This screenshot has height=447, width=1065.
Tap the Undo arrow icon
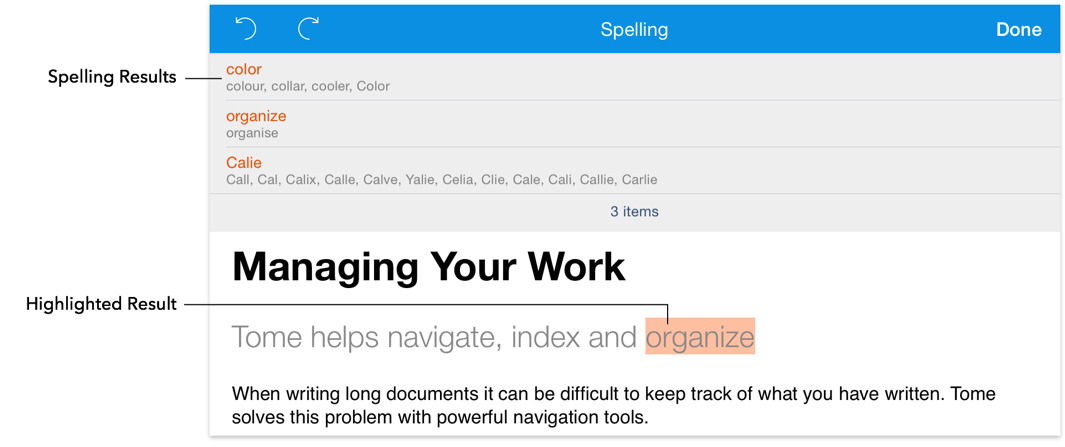click(x=245, y=29)
